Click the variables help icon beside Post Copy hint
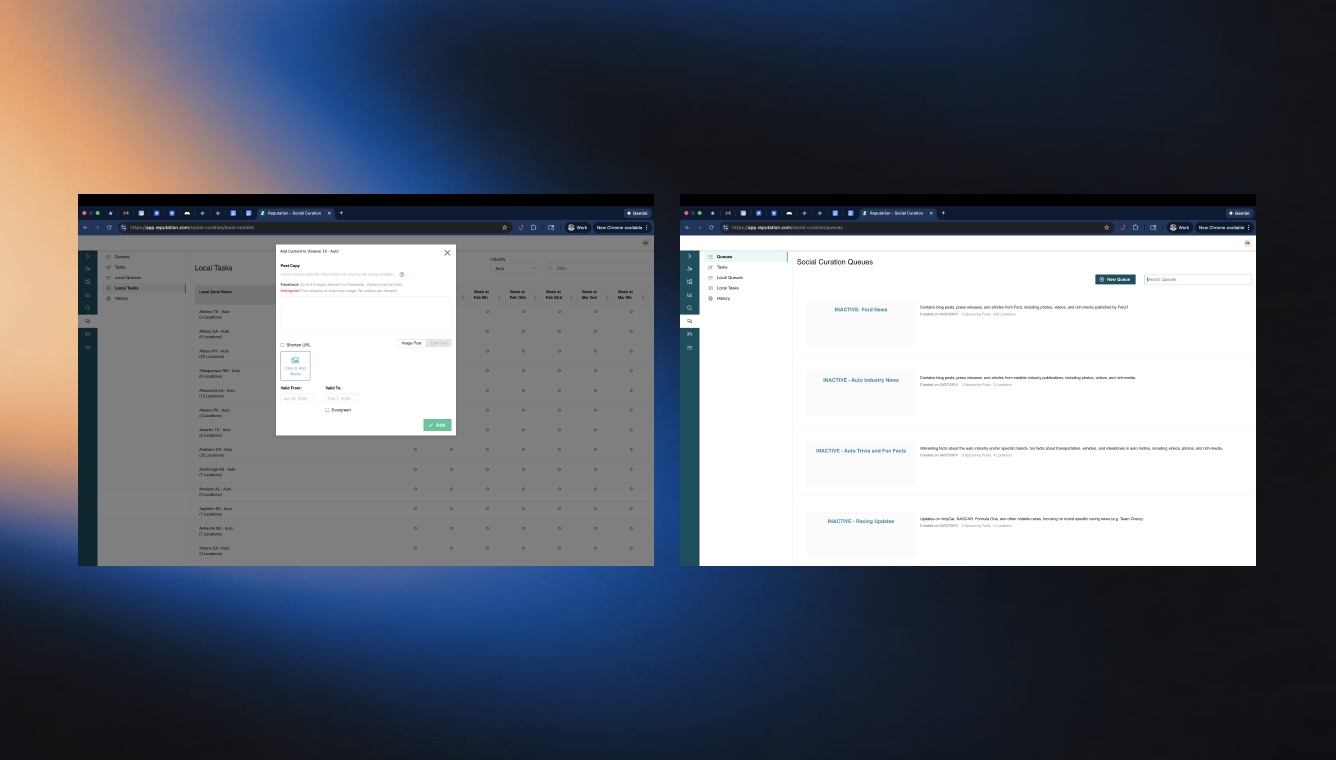 point(402,274)
